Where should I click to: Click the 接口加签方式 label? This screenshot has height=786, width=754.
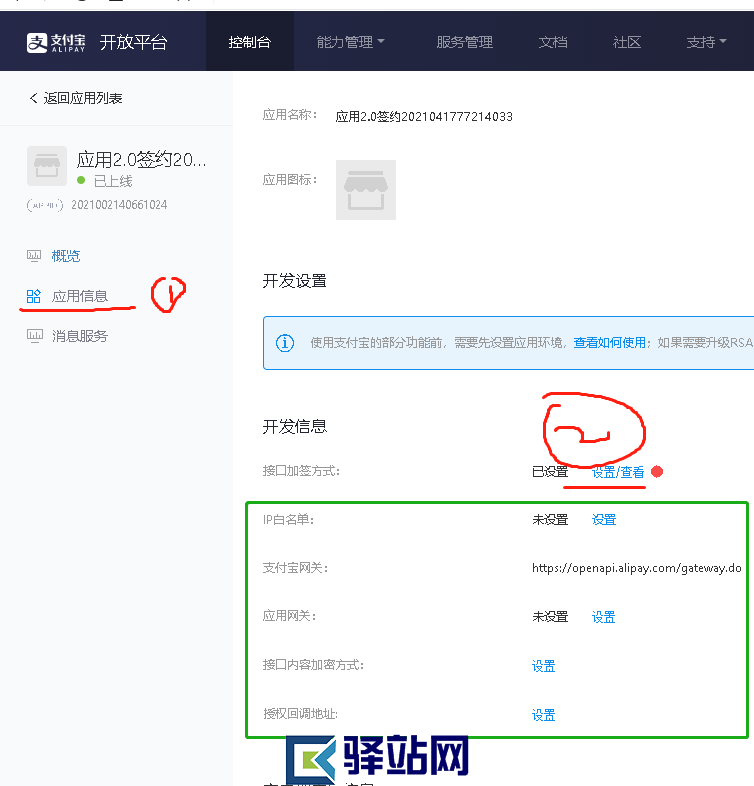[301, 471]
